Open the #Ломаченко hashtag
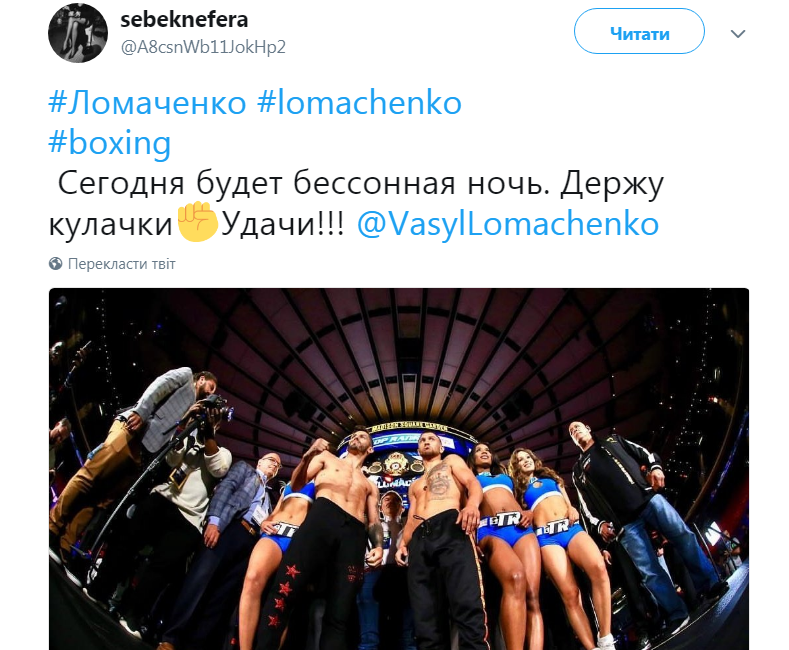789x650 pixels. click(x=147, y=103)
